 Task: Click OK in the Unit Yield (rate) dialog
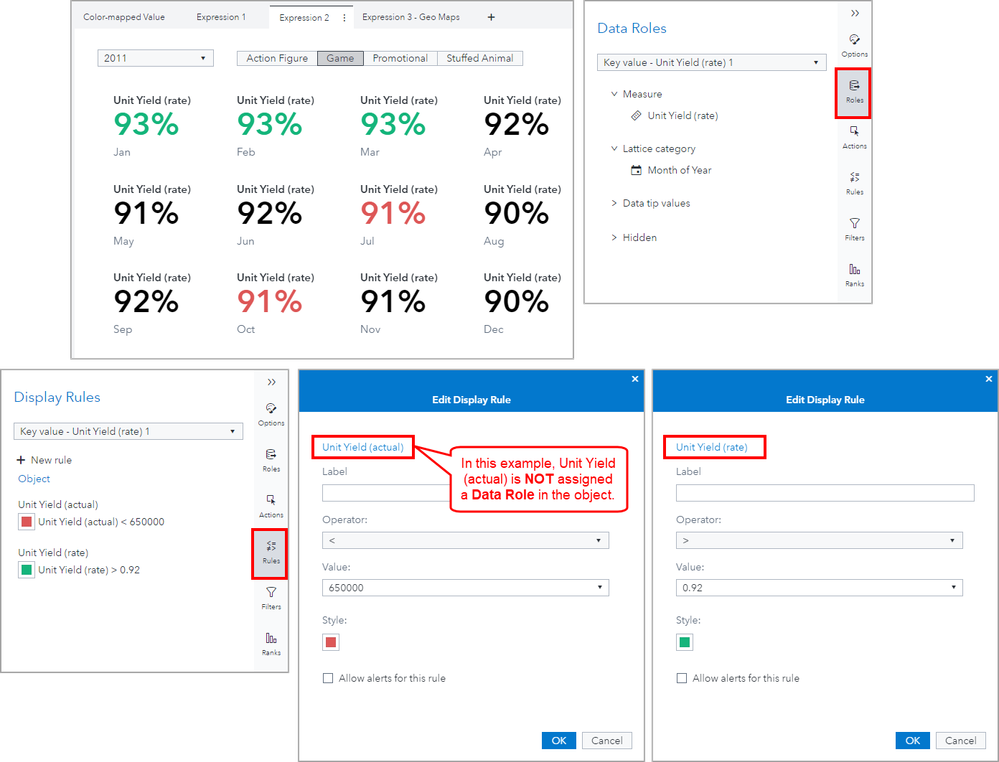click(912, 740)
